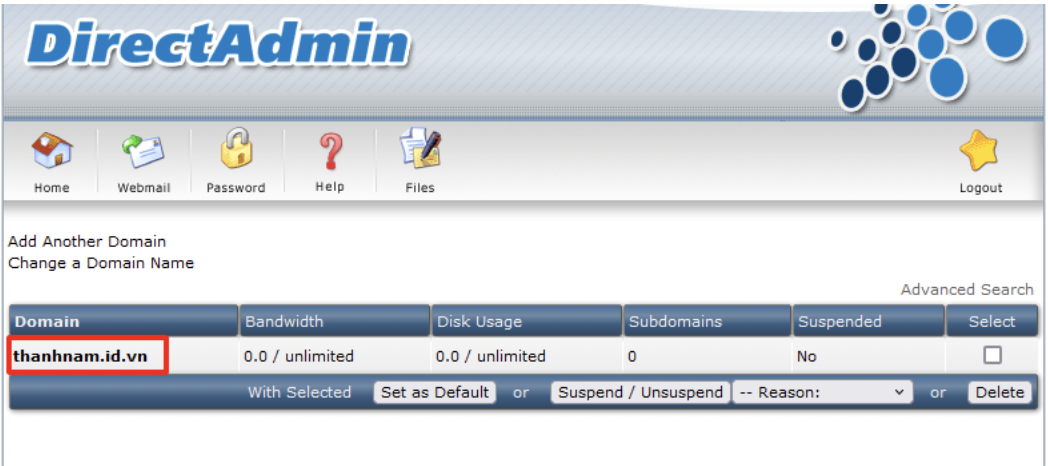
Task: Open the thanhnam.id.vn domain link
Action: [80, 356]
